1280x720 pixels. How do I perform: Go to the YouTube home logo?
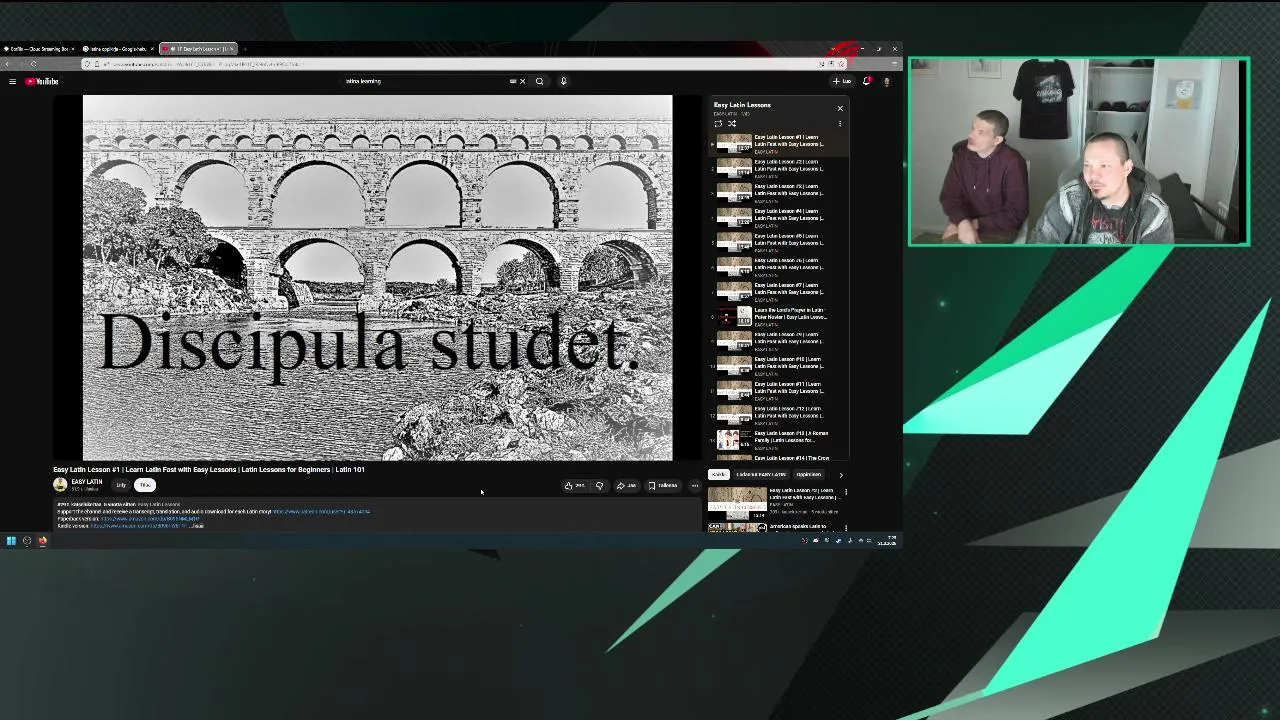[42, 81]
